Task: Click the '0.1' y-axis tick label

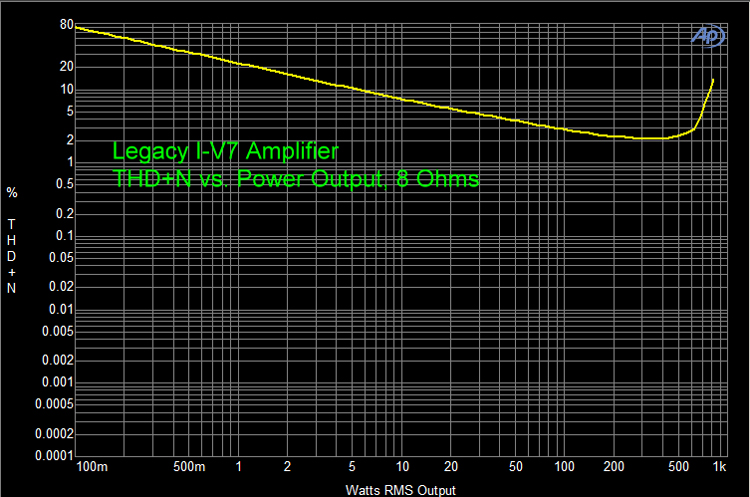Action: click(x=62, y=235)
